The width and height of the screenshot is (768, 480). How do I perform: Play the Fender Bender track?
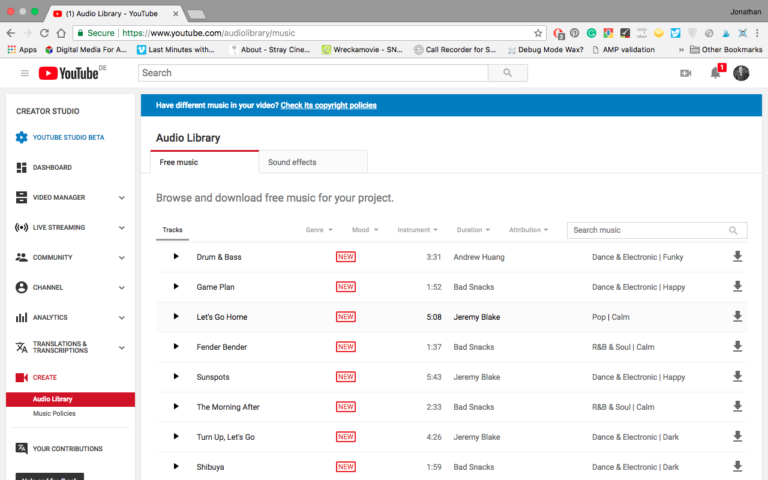[x=176, y=346]
